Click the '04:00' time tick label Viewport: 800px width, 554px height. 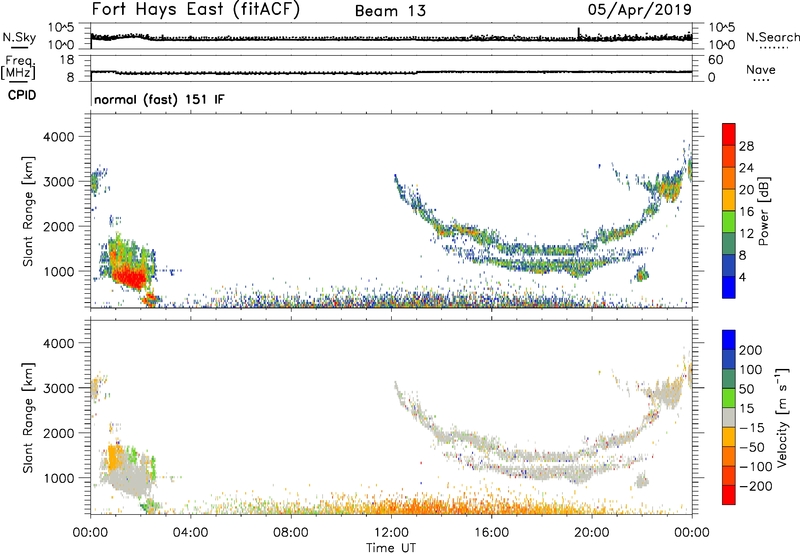(x=191, y=533)
